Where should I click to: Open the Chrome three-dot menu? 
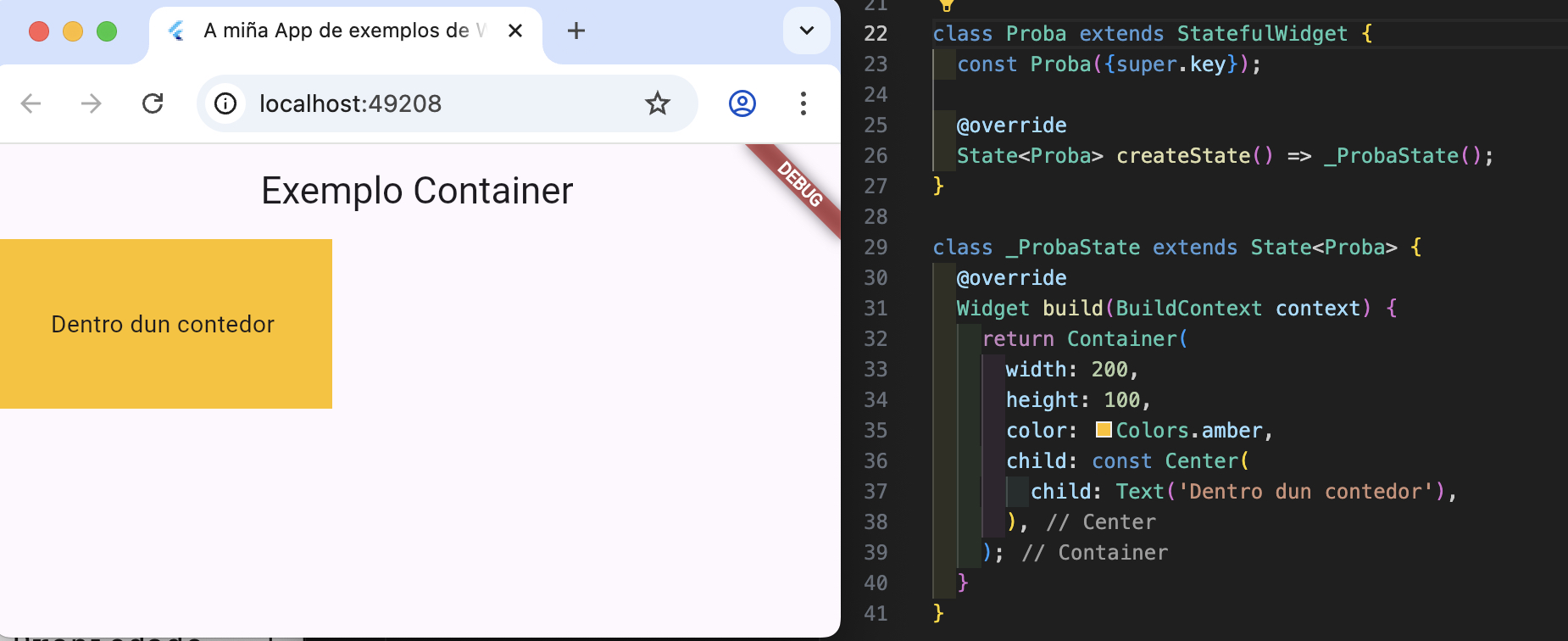(x=803, y=103)
